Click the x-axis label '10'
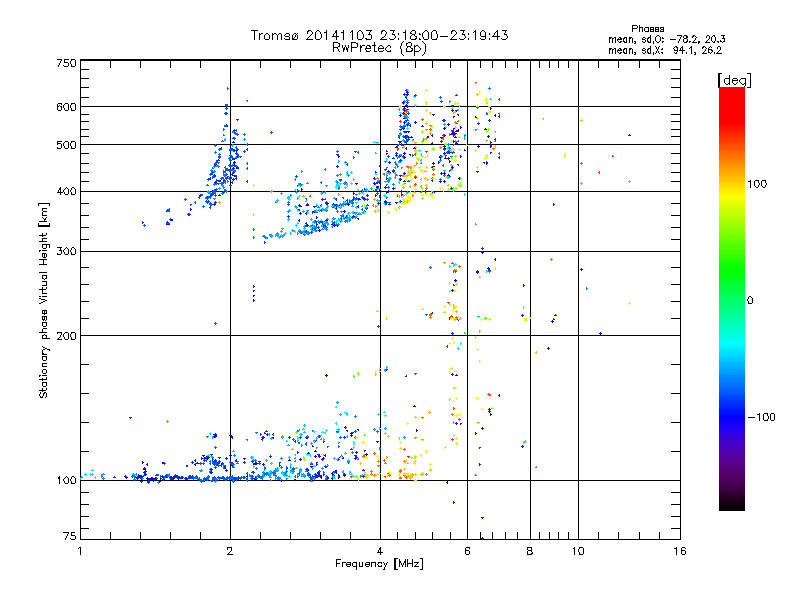This screenshot has height=600, width=800. pyautogui.click(x=578, y=551)
